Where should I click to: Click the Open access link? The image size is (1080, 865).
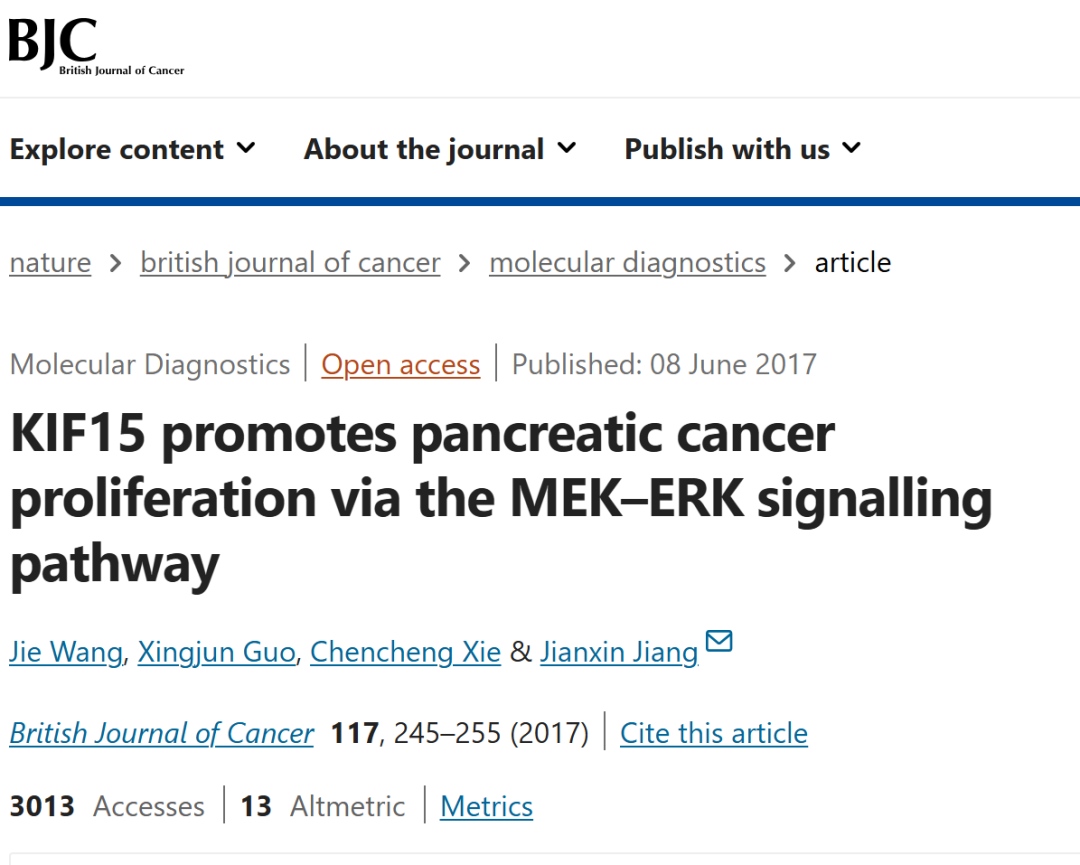coord(400,364)
